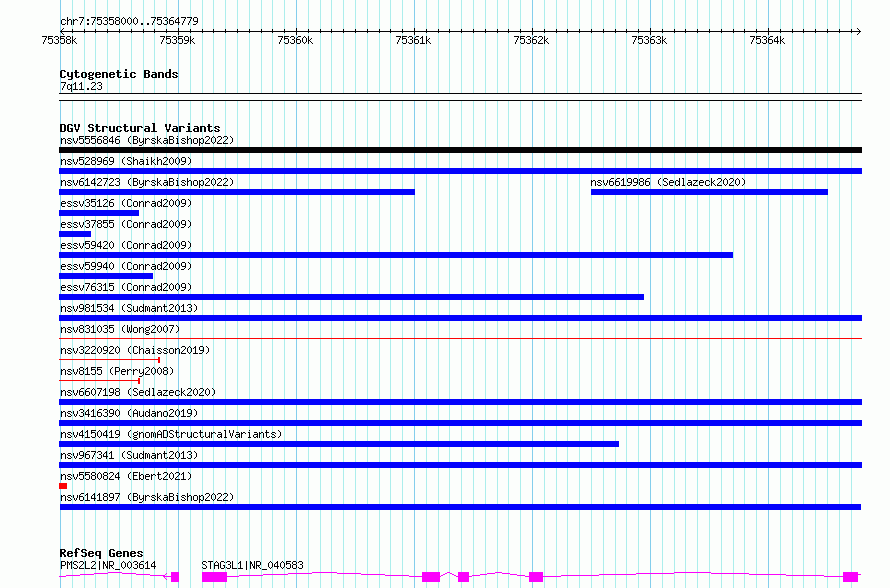The width and height of the screenshot is (890, 588).
Task: Click the DGV Structural Variants track title
Action: click(x=140, y=128)
